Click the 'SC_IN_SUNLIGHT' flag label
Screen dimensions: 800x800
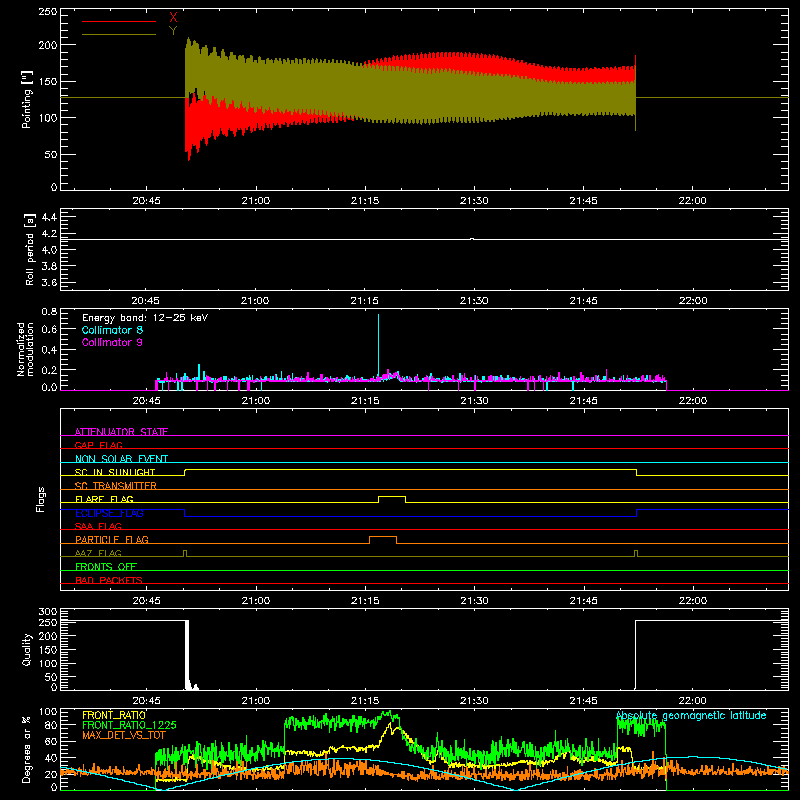click(115, 472)
